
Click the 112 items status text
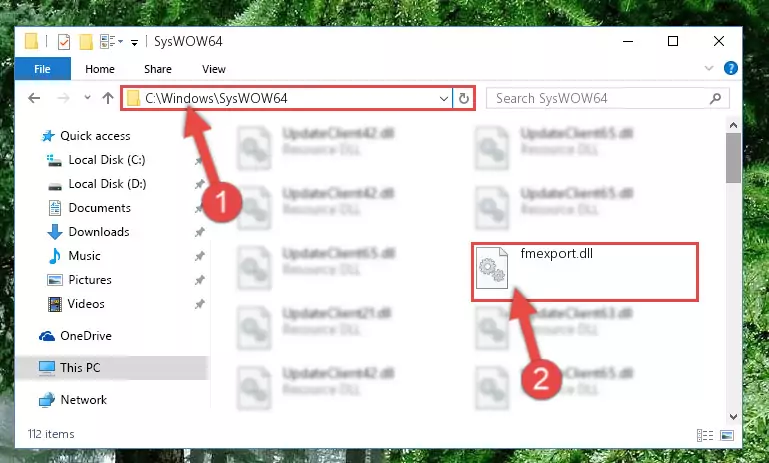click(51, 434)
